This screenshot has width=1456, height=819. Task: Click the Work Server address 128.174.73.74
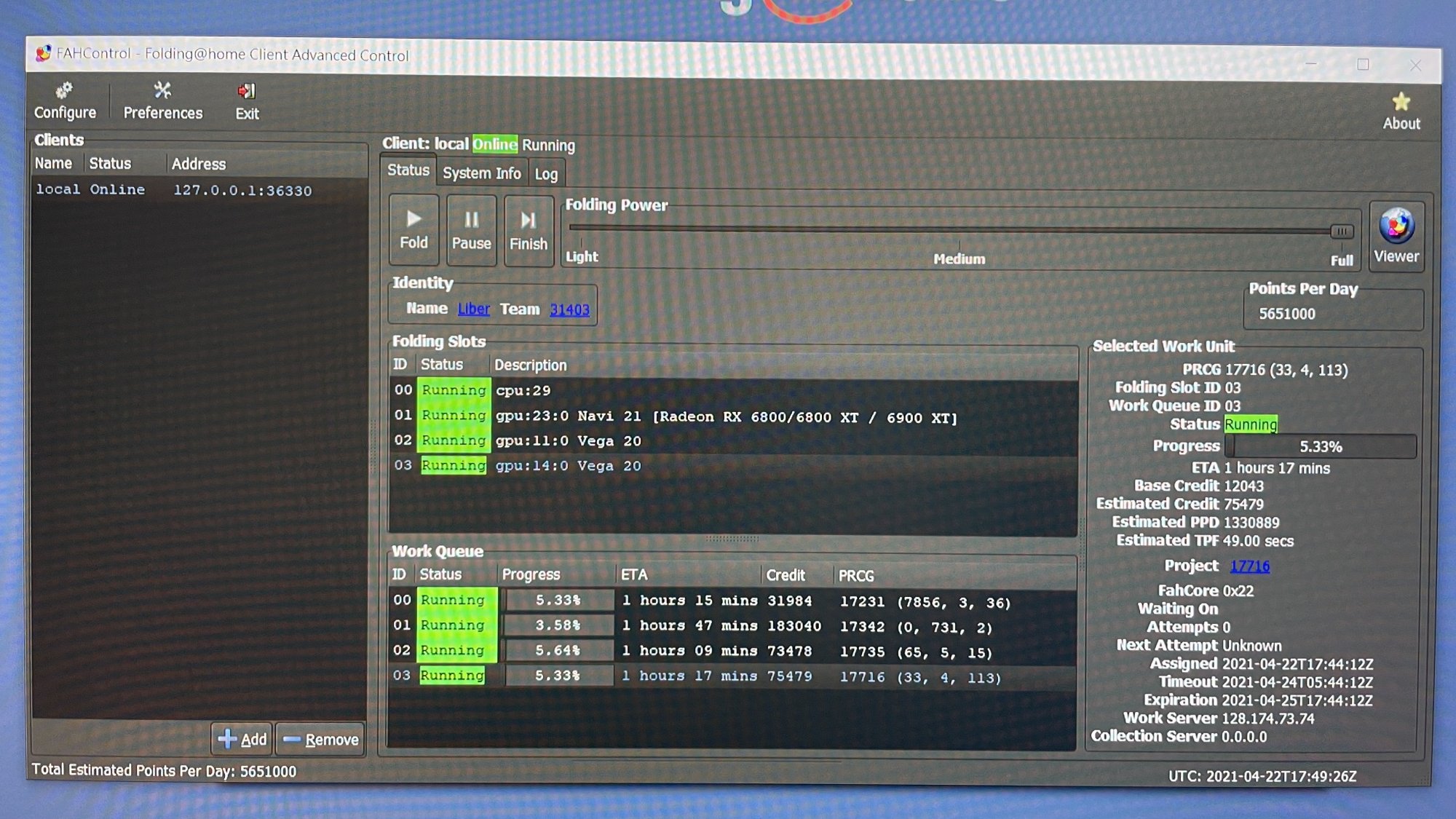[x=1267, y=719]
